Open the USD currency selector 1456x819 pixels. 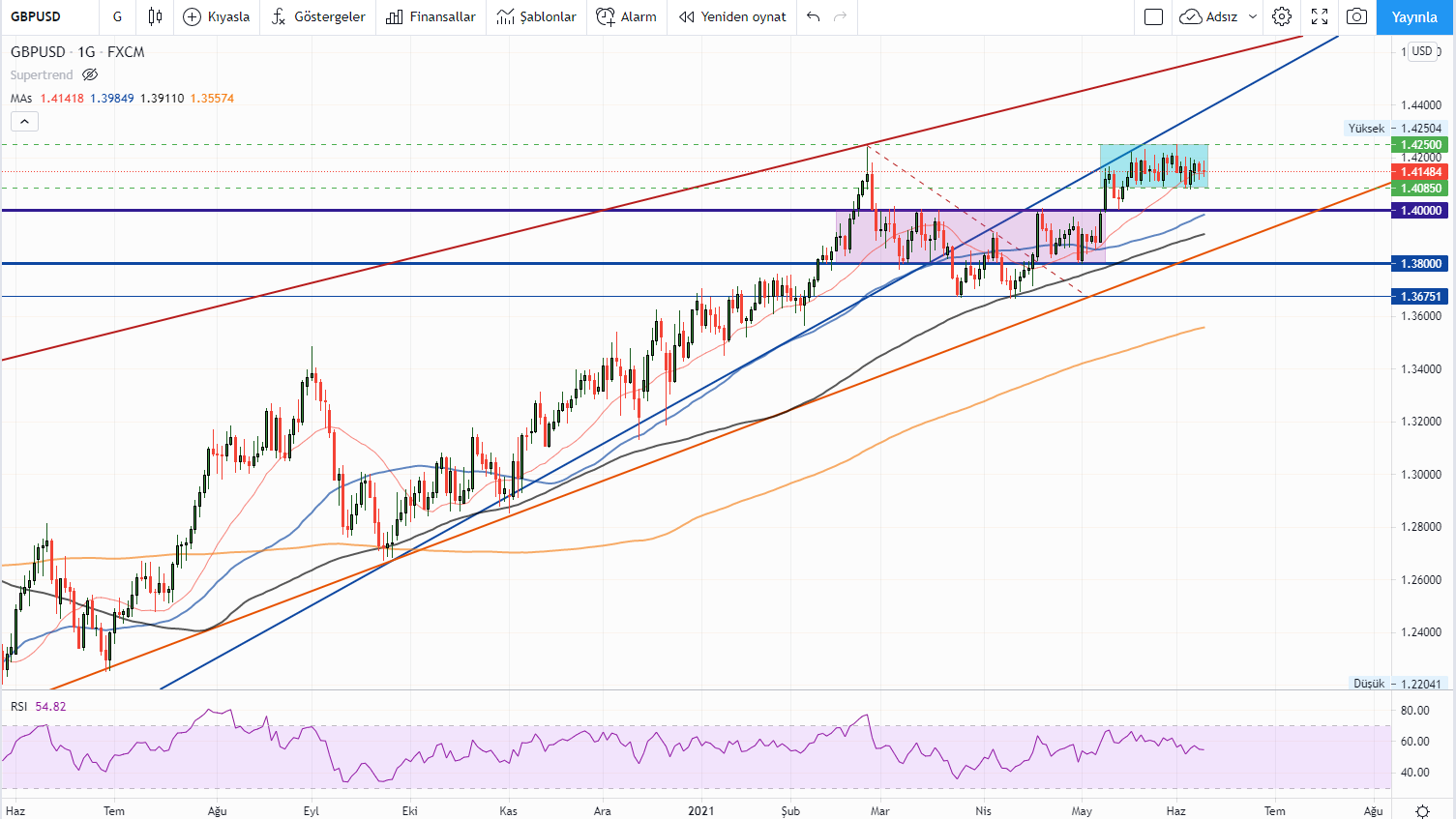point(1421,51)
